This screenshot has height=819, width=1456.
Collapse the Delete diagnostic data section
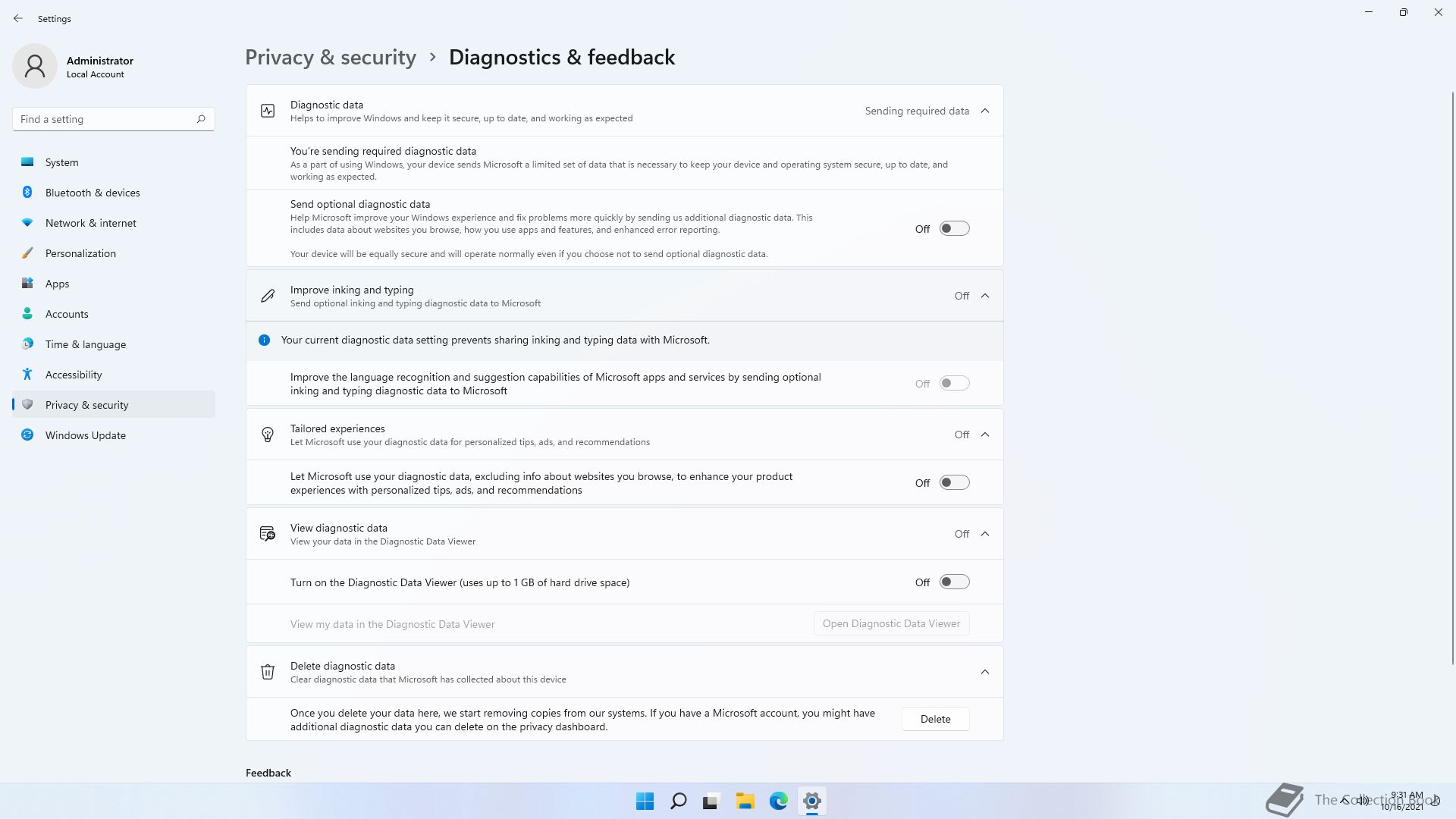[985, 672]
